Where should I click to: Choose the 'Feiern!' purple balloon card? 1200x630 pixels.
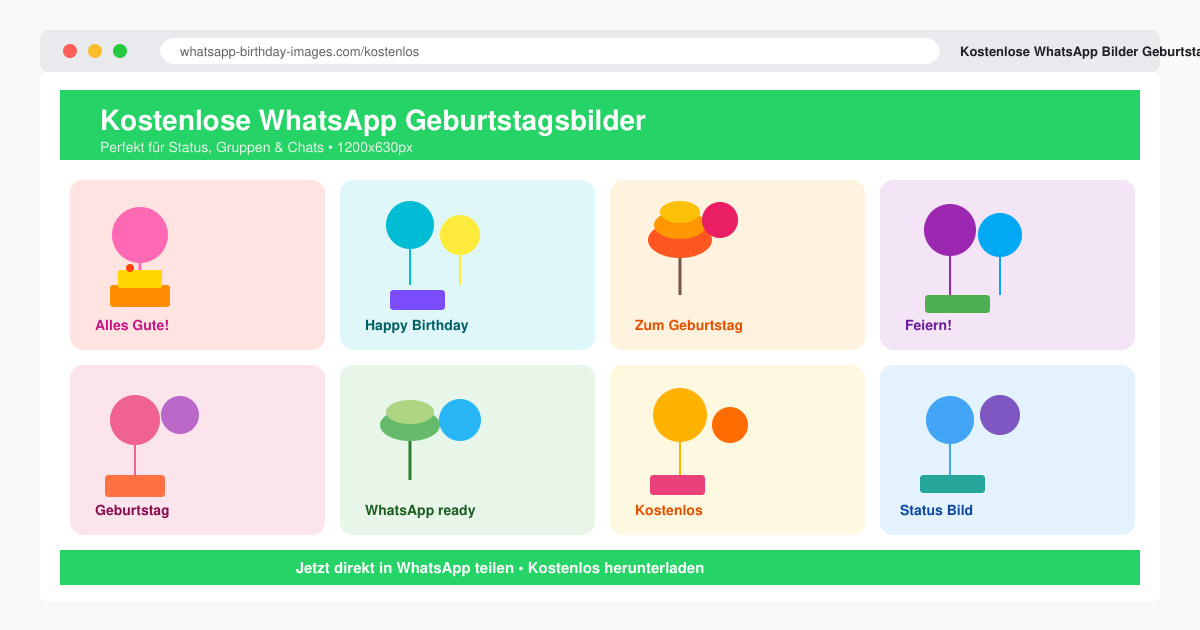(1007, 265)
